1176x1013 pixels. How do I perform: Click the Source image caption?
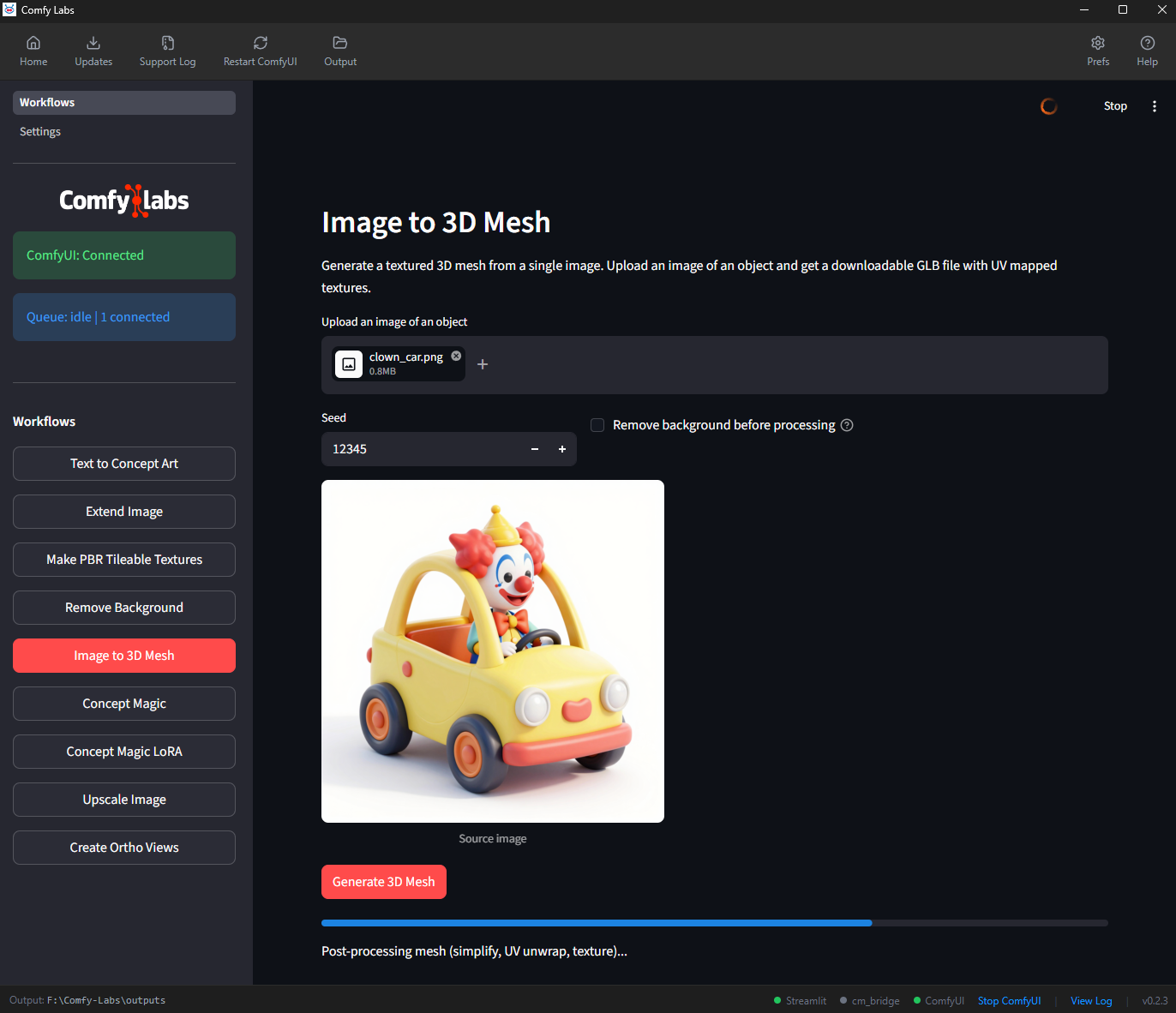tap(493, 839)
